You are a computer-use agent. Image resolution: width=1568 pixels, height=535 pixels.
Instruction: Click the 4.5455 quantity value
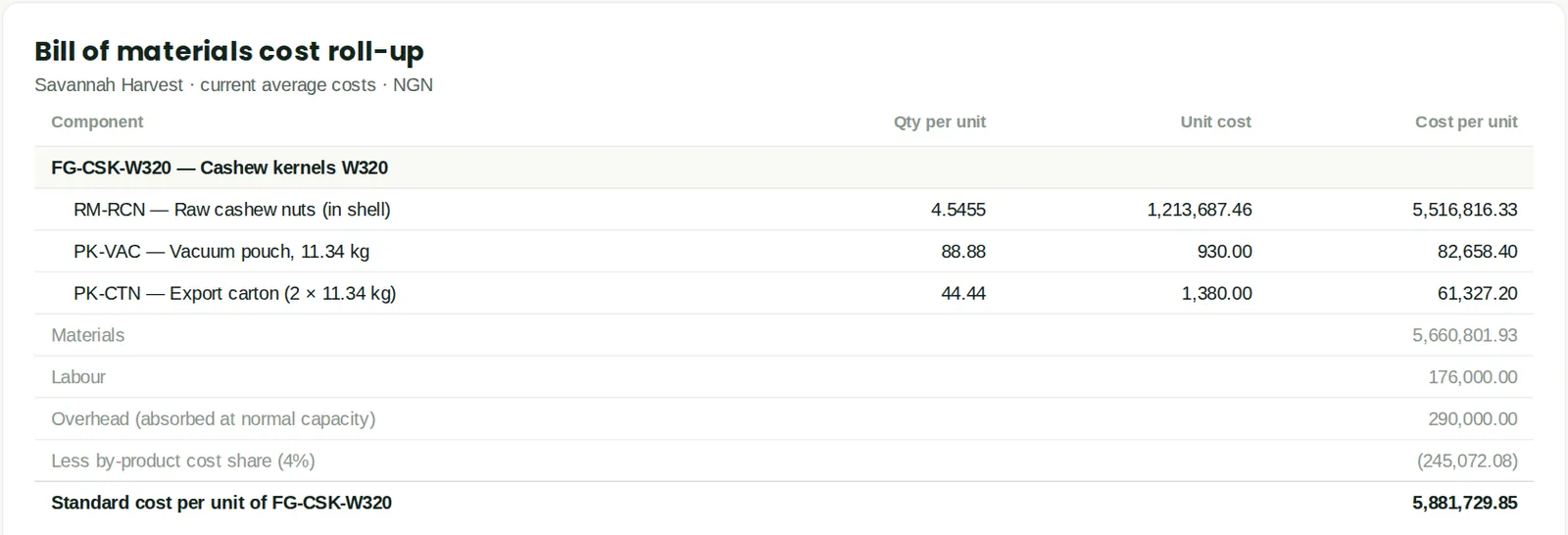pos(958,210)
